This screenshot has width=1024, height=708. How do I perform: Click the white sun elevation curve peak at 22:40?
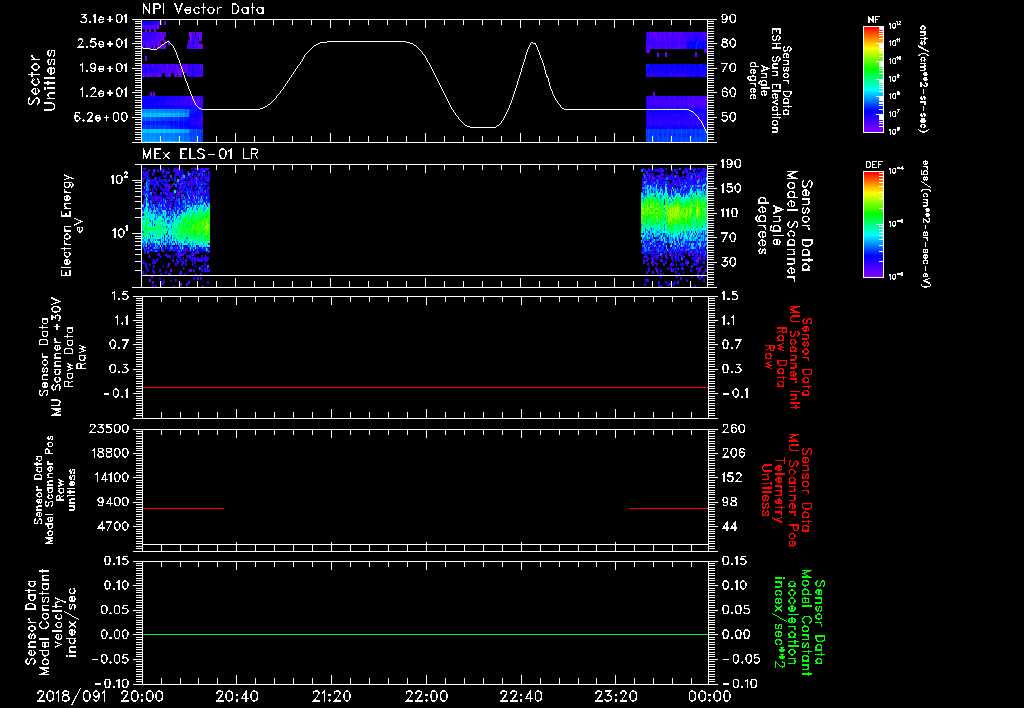click(533, 43)
